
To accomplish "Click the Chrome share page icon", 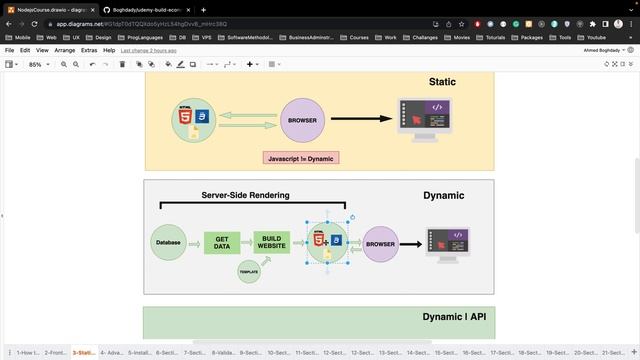I will (449, 24).
